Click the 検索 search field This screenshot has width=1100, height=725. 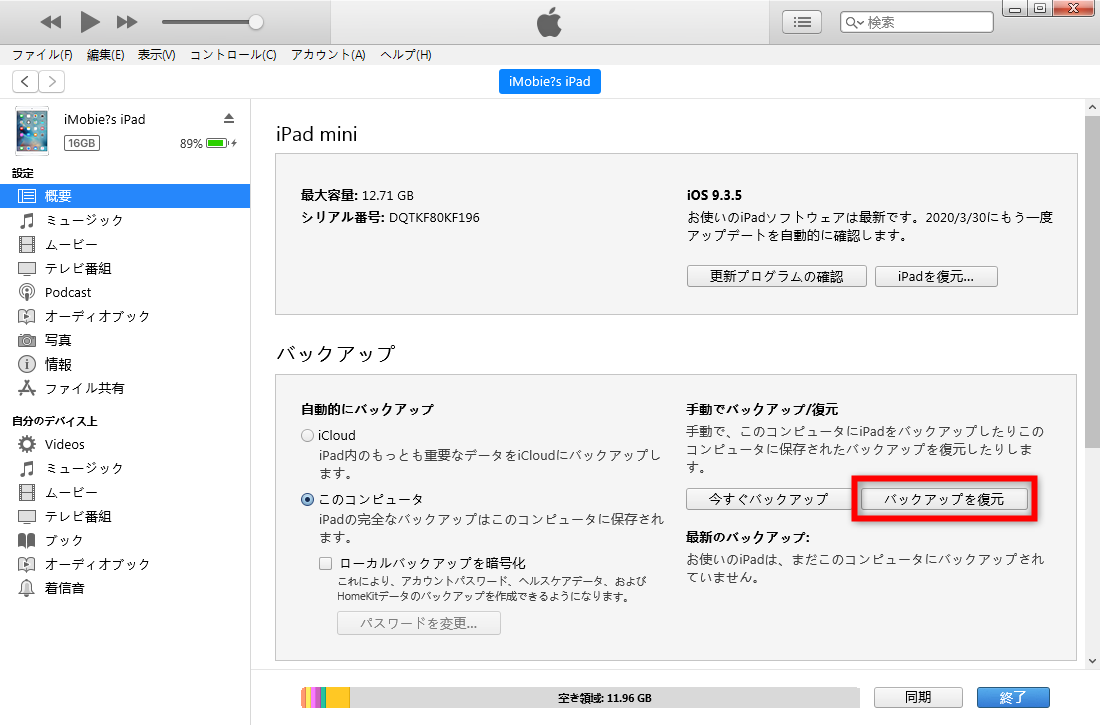(916, 22)
